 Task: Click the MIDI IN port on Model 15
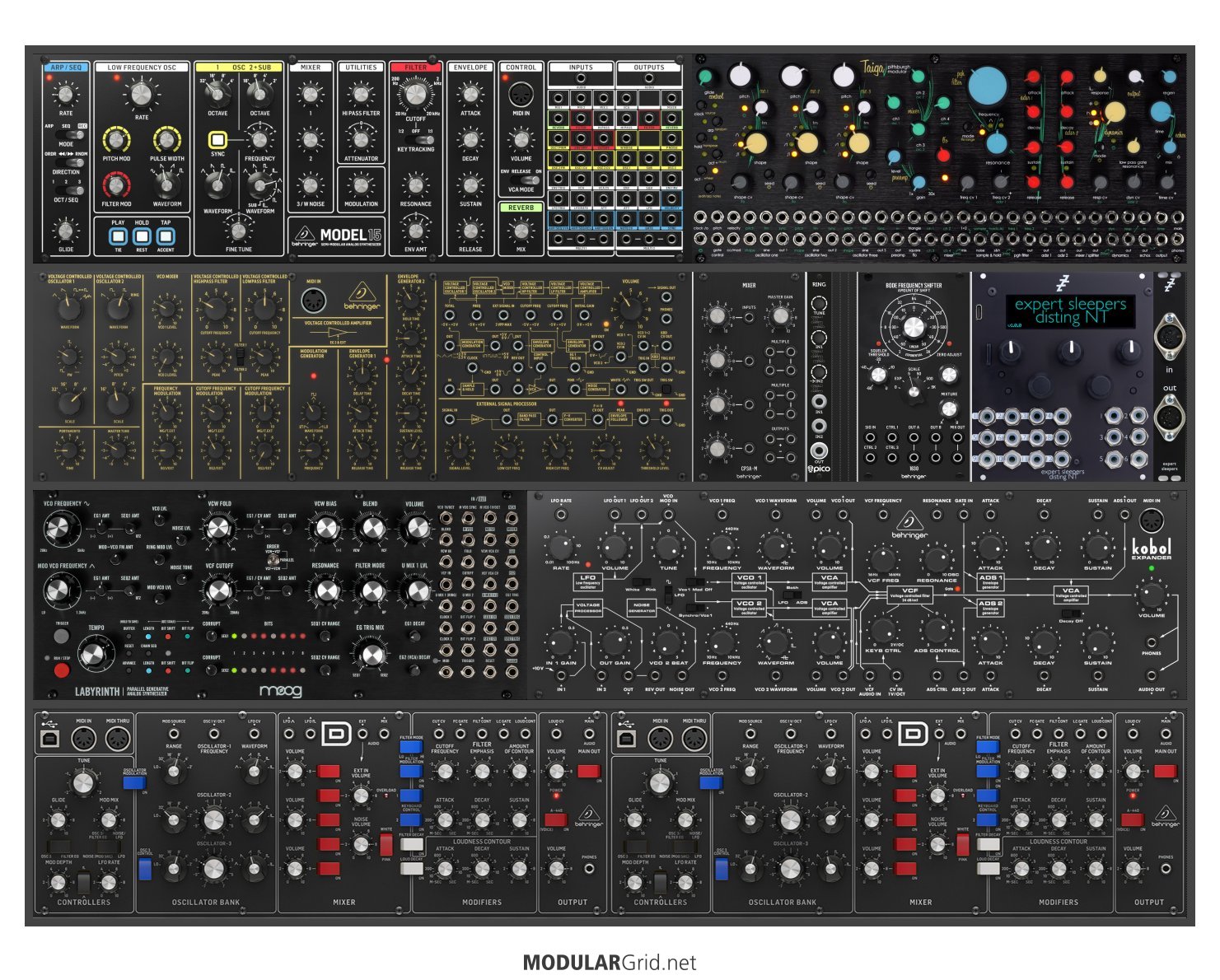(521, 93)
